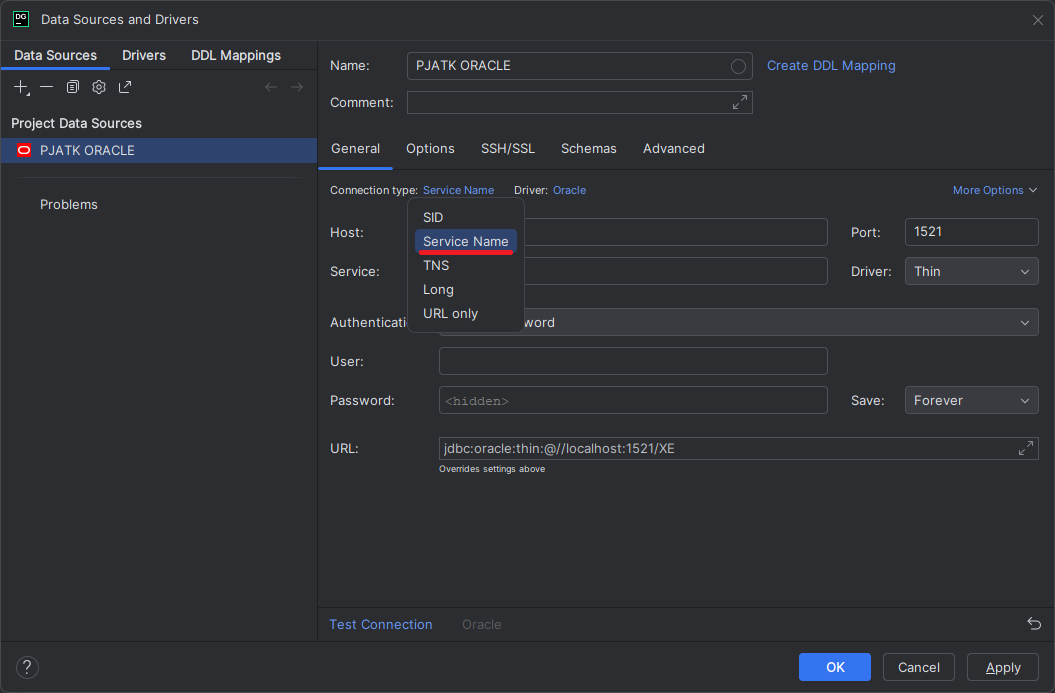Viewport: 1055px width, 693px height.
Task: Open the Advanced tab
Action: click(x=674, y=149)
